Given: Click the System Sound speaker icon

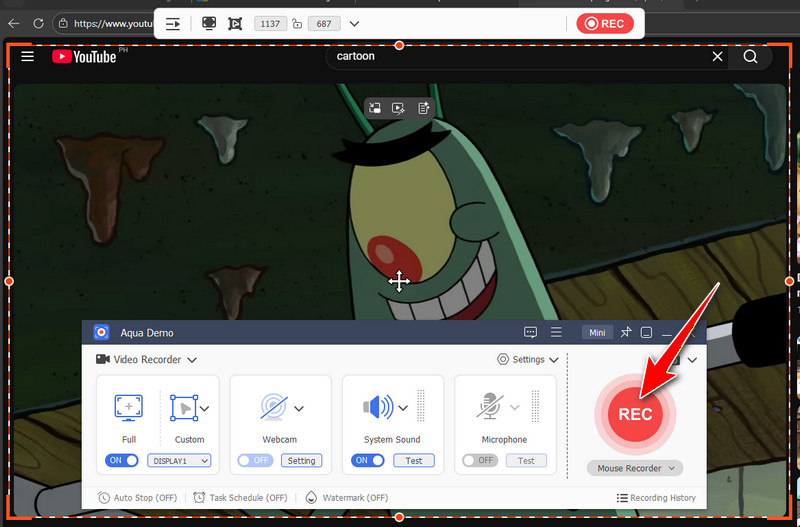Looking at the screenshot, I should 378,407.
